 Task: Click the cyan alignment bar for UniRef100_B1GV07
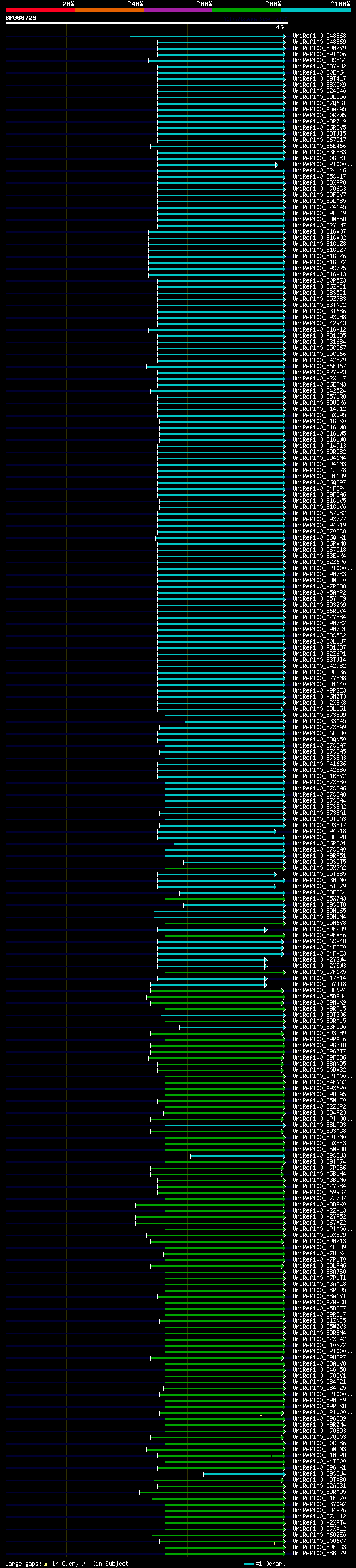216,232
